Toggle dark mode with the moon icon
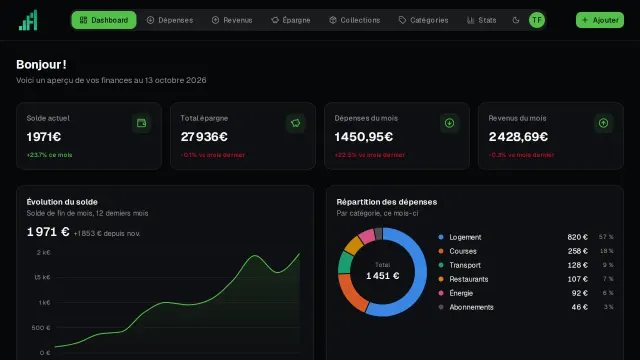Image resolution: width=640 pixels, height=360 pixels. [516, 20]
